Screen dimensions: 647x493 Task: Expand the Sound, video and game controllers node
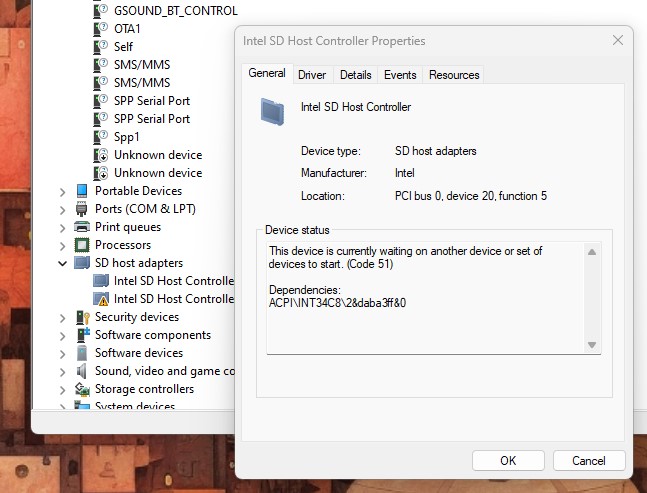(x=64, y=371)
